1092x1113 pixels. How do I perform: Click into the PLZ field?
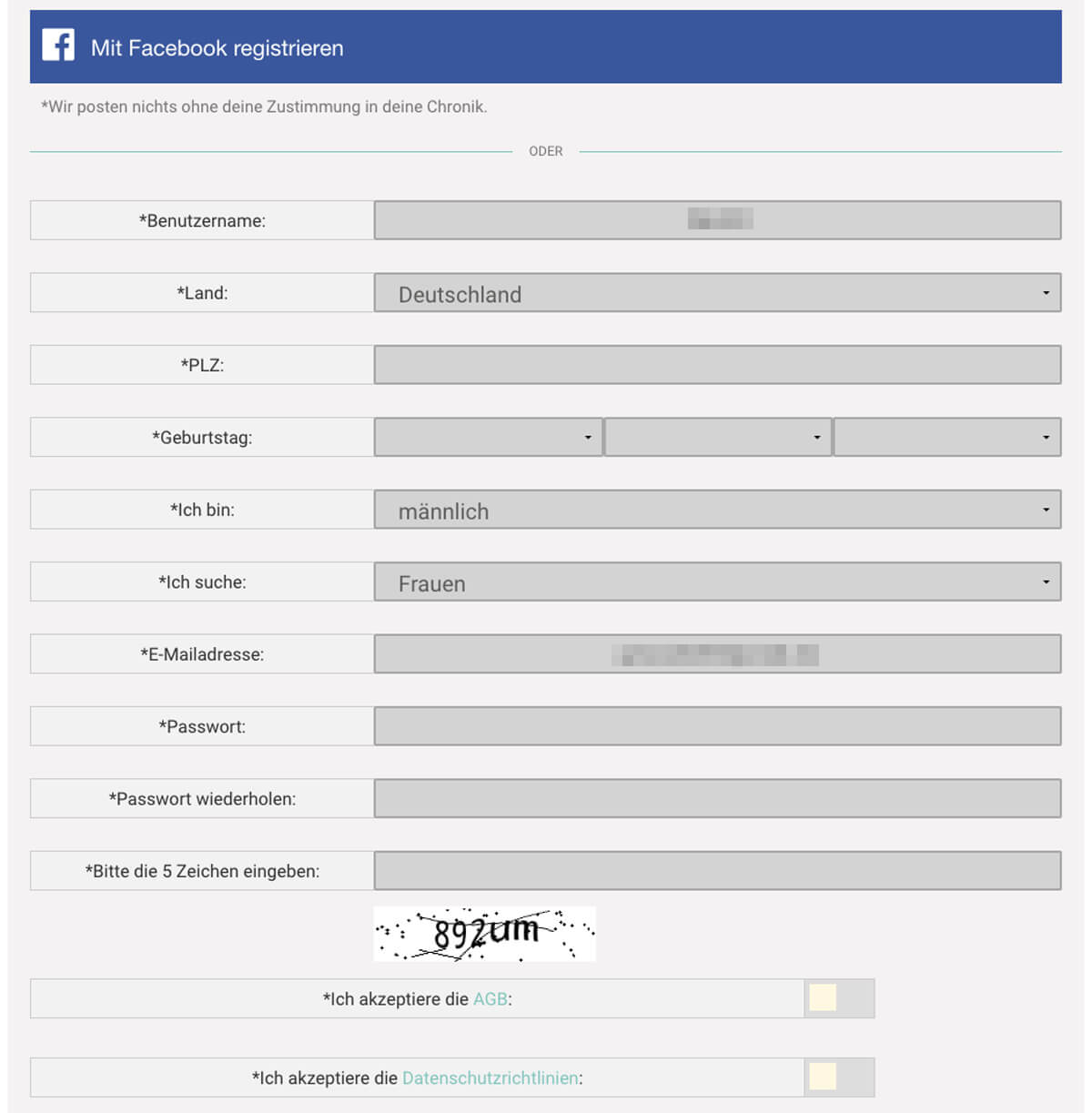717,365
